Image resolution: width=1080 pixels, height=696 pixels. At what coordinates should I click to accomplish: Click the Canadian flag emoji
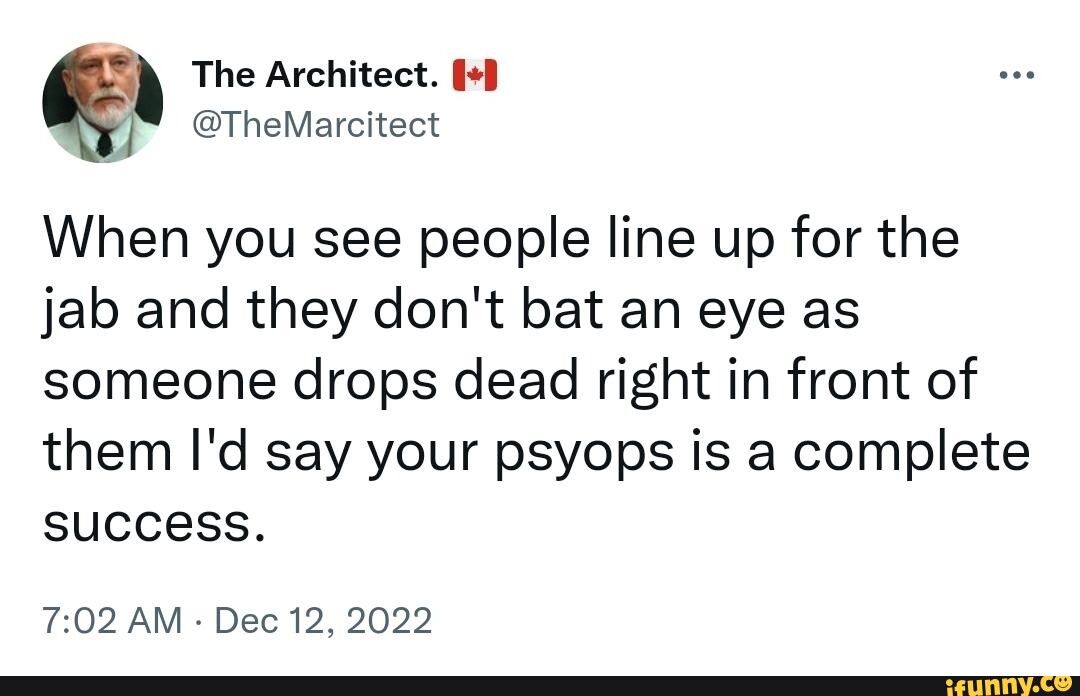point(474,72)
